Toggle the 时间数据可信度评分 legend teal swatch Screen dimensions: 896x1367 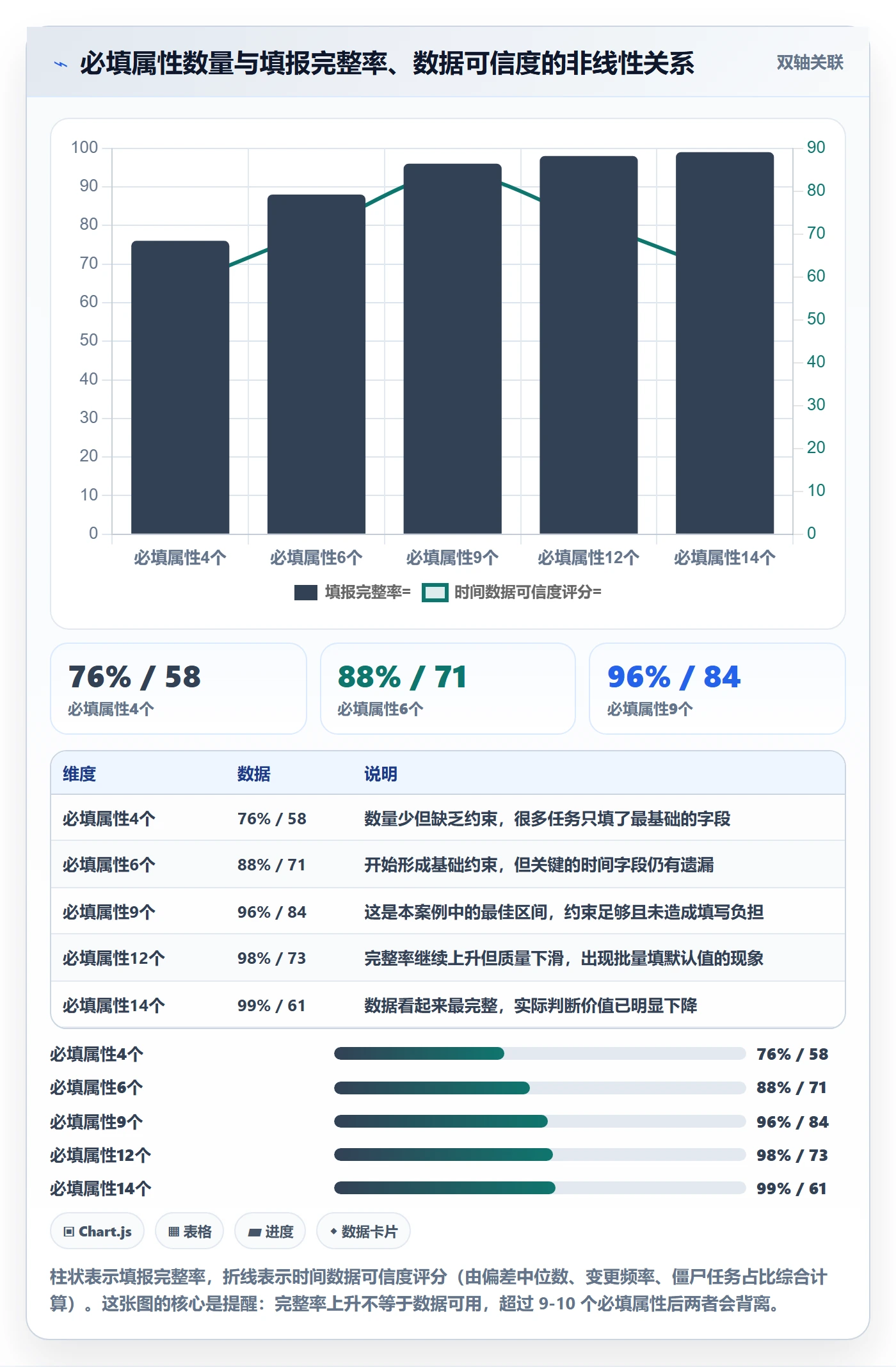435,592
